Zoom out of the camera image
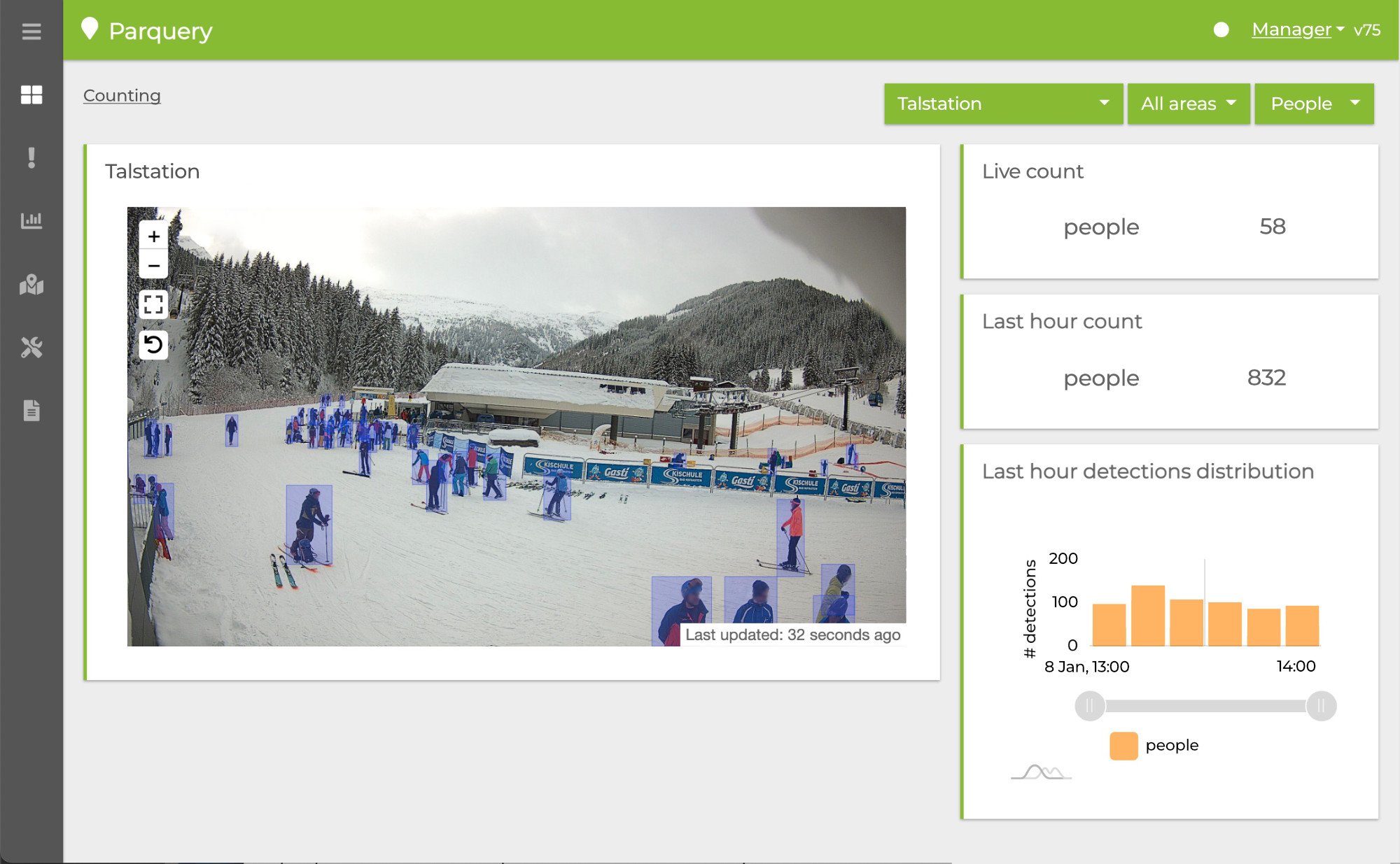Screen dimensions: 1400x864 coord(153,265)
